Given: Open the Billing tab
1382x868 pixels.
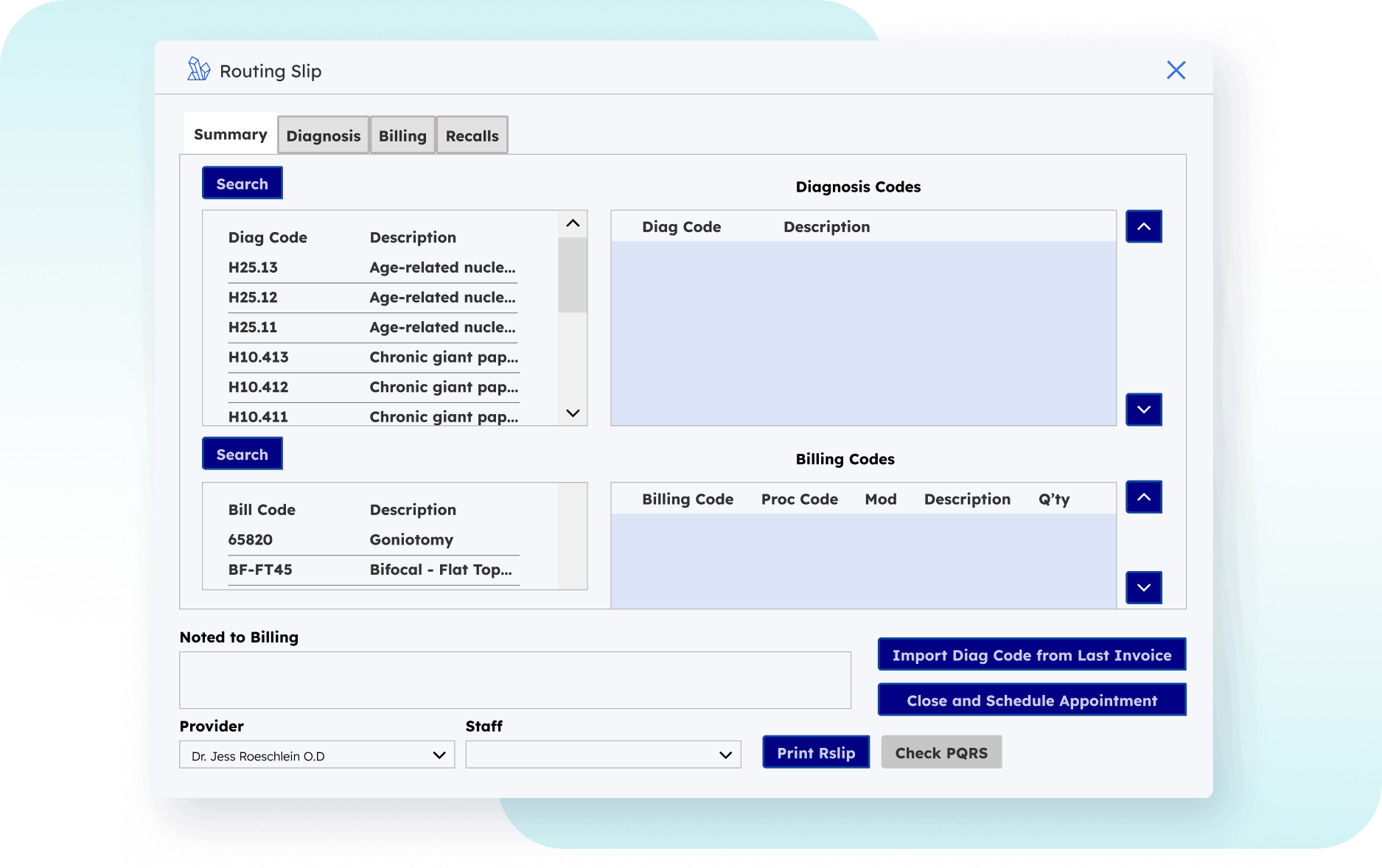Looking at the screenshot, I should coord(402,136).
